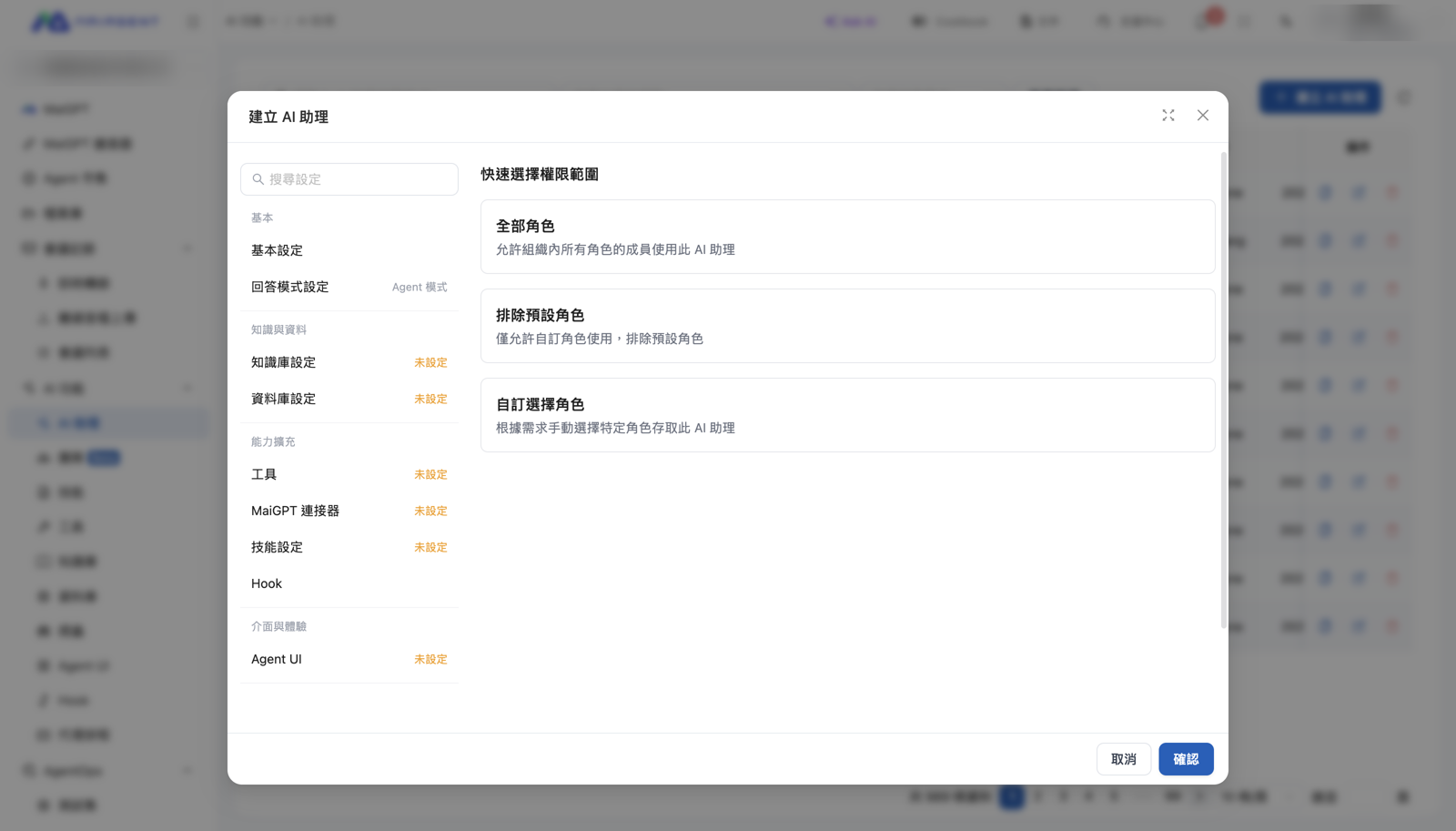The height and width of the screenshot is (831, 1456).
Task: Select 自訂選擇角色 permission option
Action: coord(848,415)
